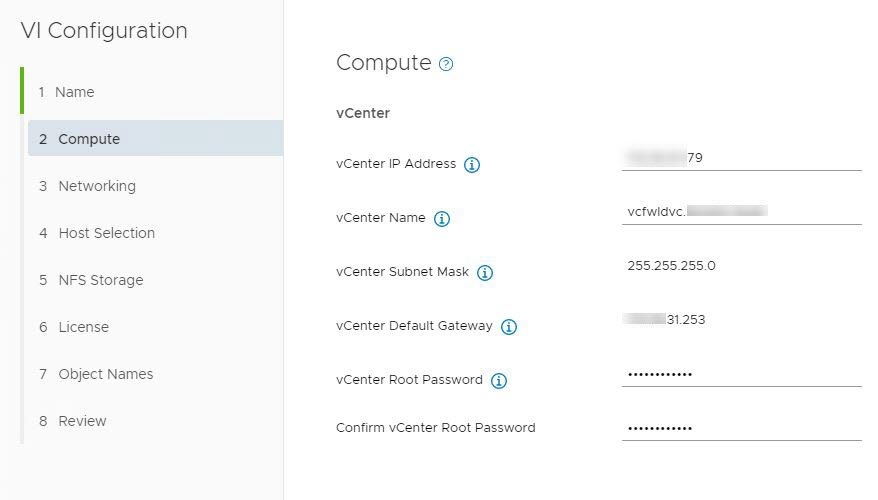Select step 7 Object Names
Viewport: 878px width, 500px height.
pos(105,374)
